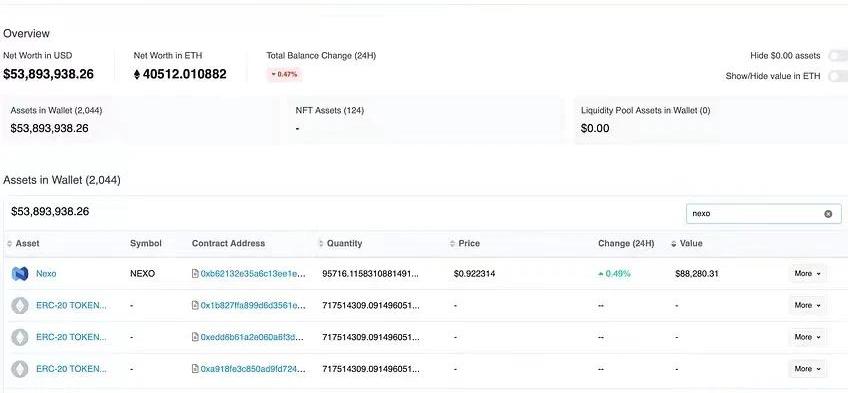The image size is (848, 393).
Task: Open the More dropdown for 0xa918fe3c token row
Action: point(807,369)
